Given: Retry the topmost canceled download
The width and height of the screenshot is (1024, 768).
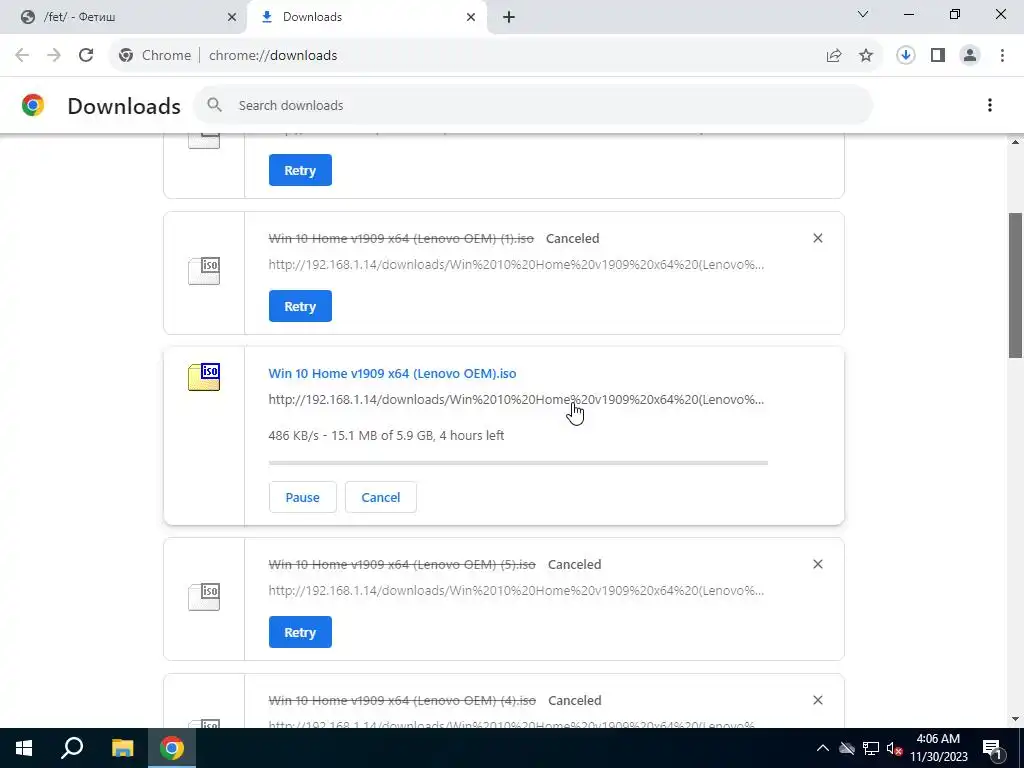Looking at the screenshot, I should click(x=300, y=170).
